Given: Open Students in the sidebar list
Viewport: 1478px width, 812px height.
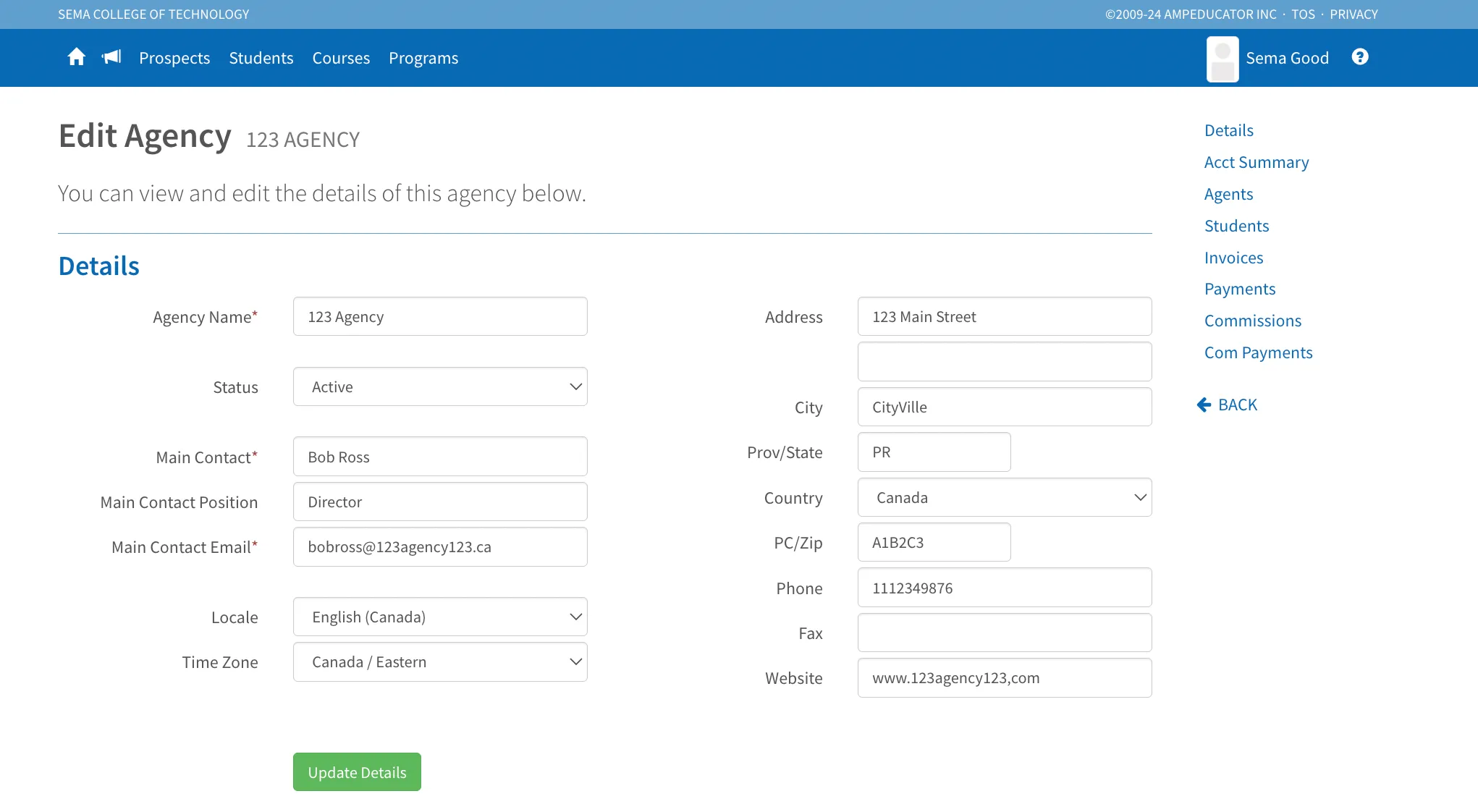Looking at the screenshot, I should pos(1236,226).
